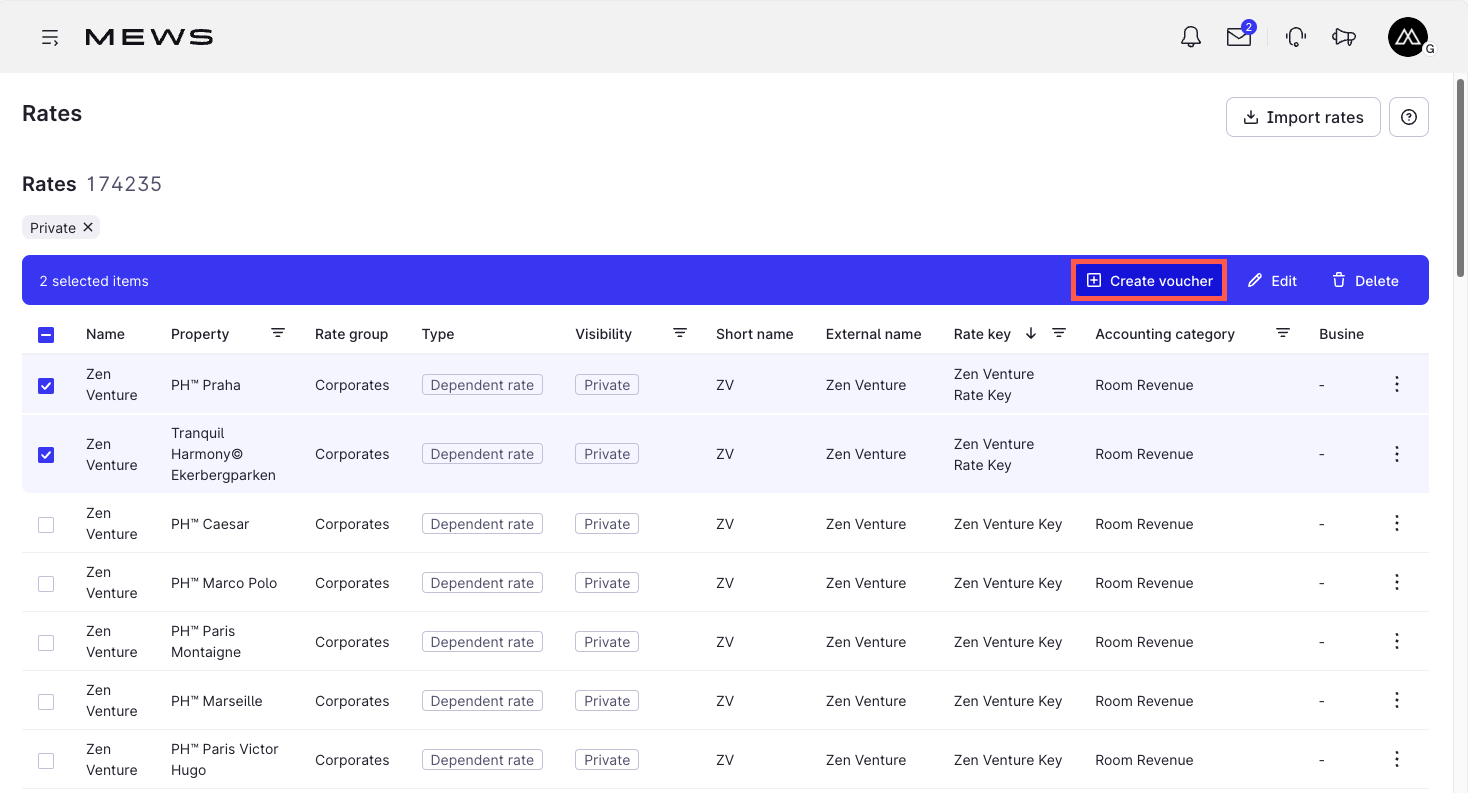1468x793 pixels.
Task: Open row actions for PH™ Praha
Action: [x=1398, y=384]
